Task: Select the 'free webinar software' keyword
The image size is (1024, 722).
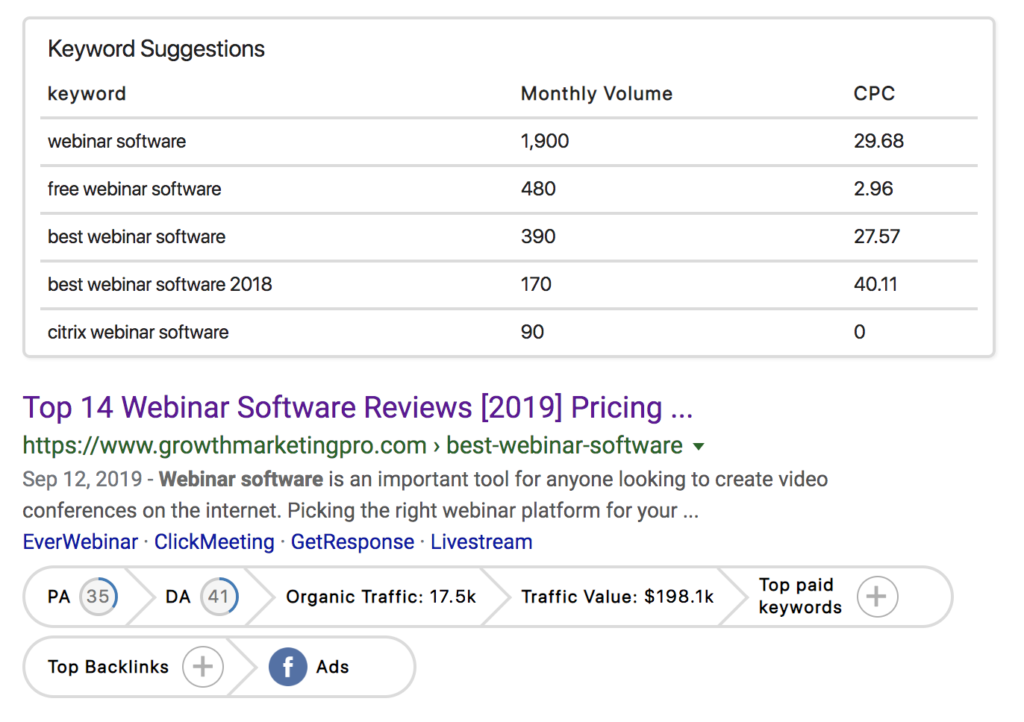Action: (134, 189)
